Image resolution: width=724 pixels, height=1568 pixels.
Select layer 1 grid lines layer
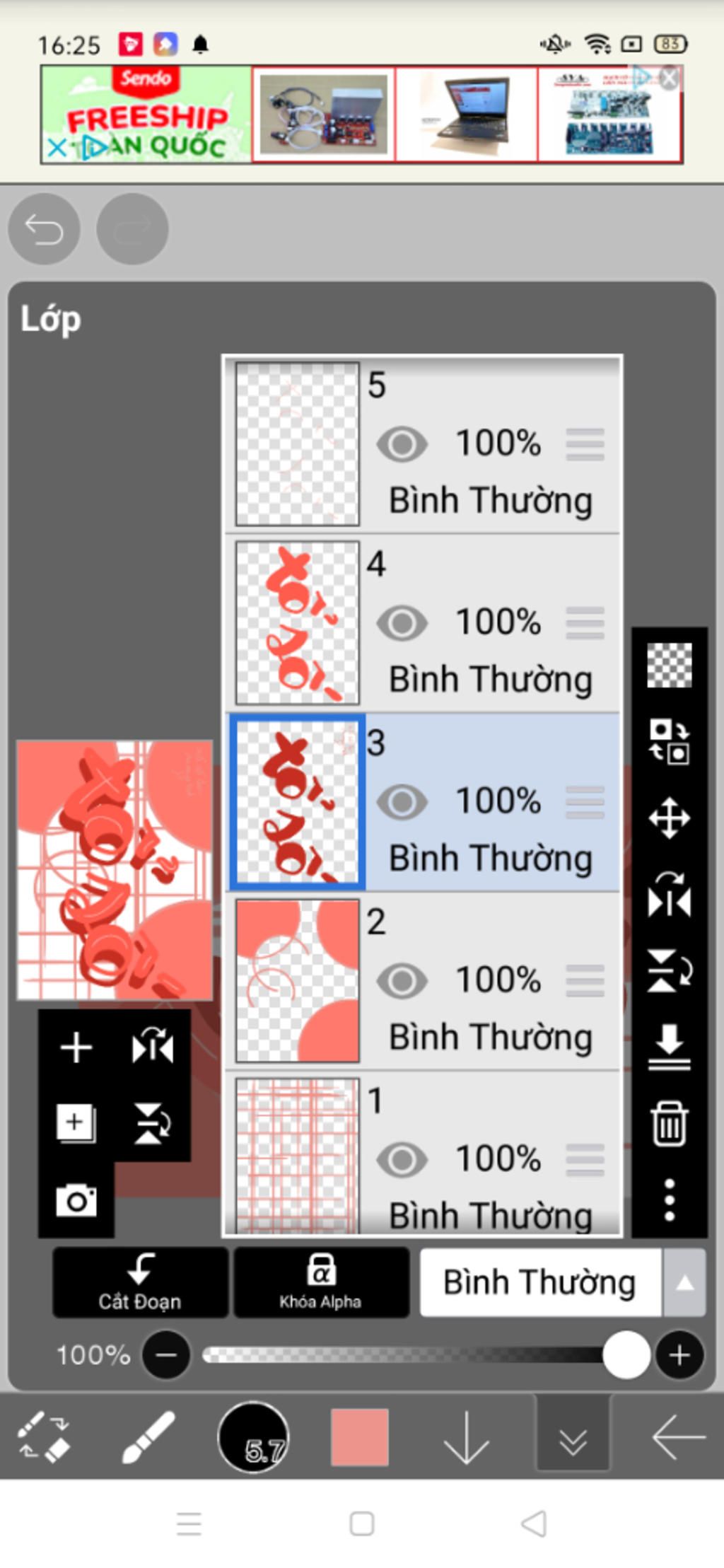(423, 1153)
